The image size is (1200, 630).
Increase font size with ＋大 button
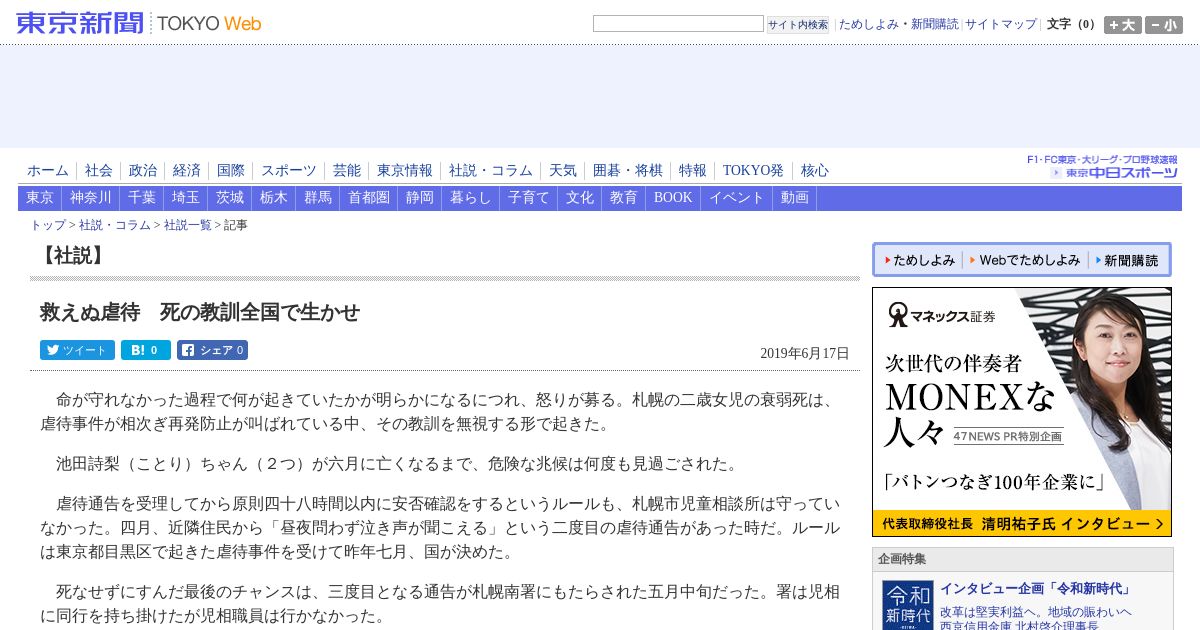[1123, 25]
